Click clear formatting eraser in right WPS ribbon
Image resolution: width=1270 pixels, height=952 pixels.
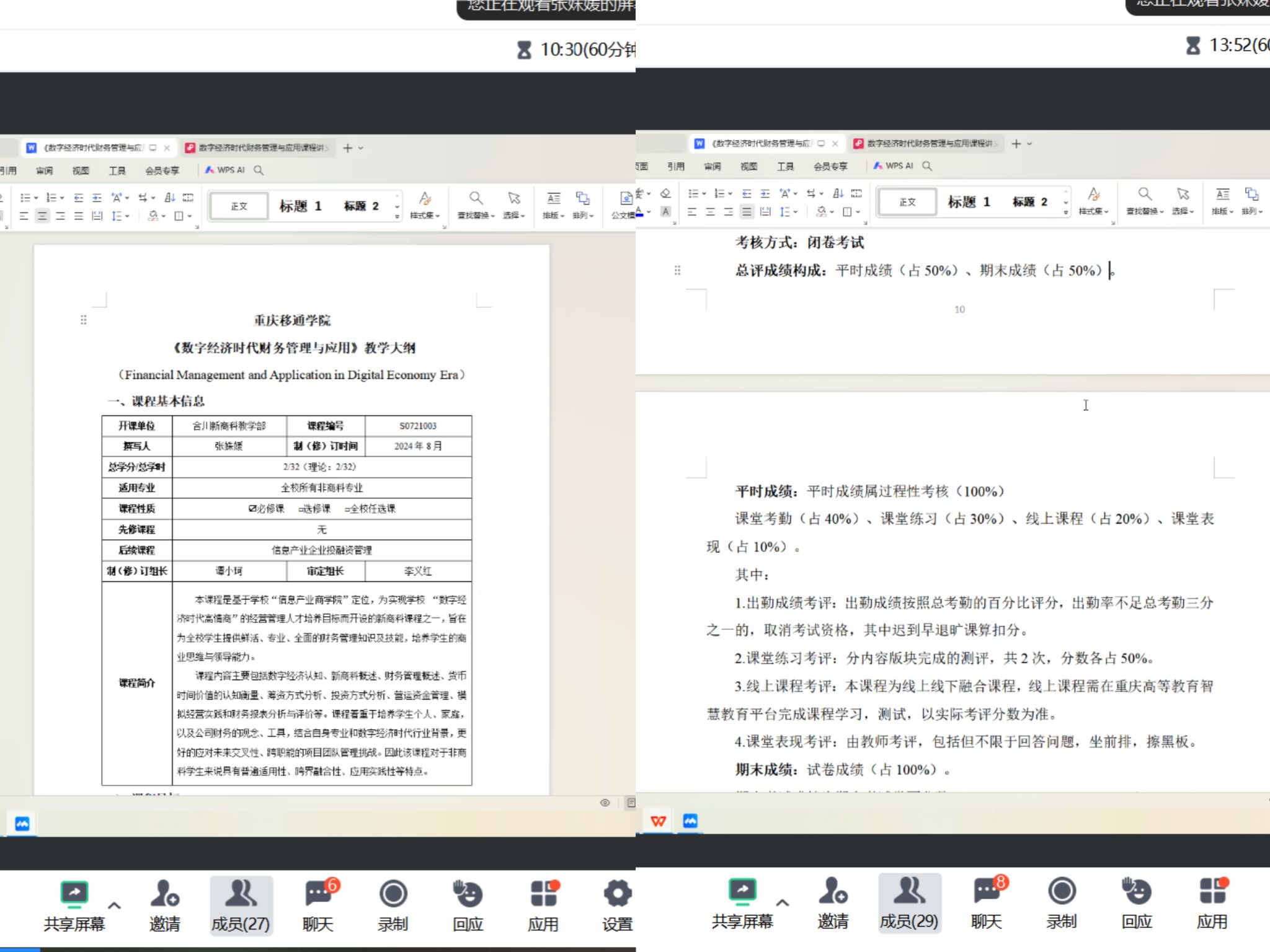(x=665, y=193)
